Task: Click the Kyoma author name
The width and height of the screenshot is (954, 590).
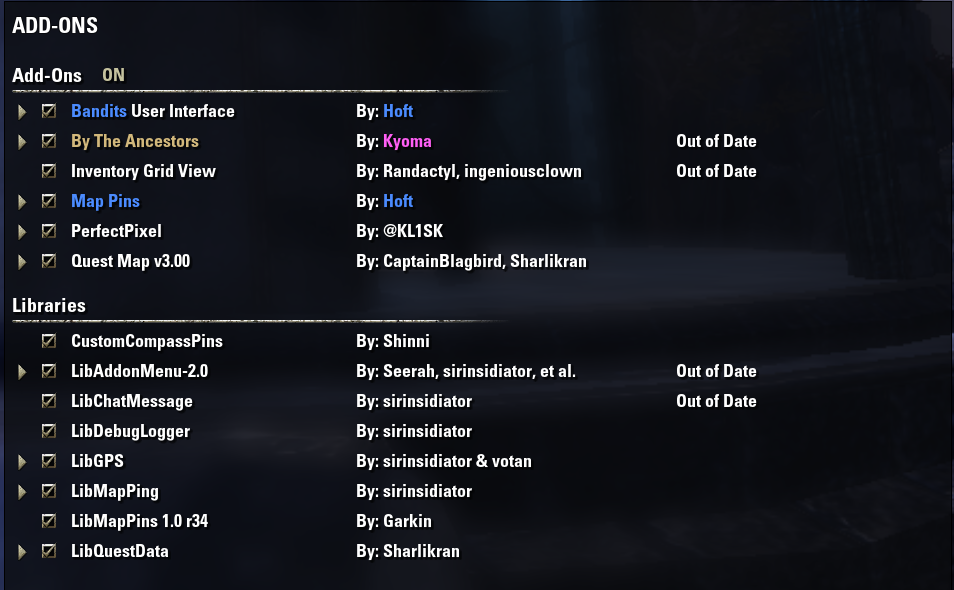Action: 407,141
